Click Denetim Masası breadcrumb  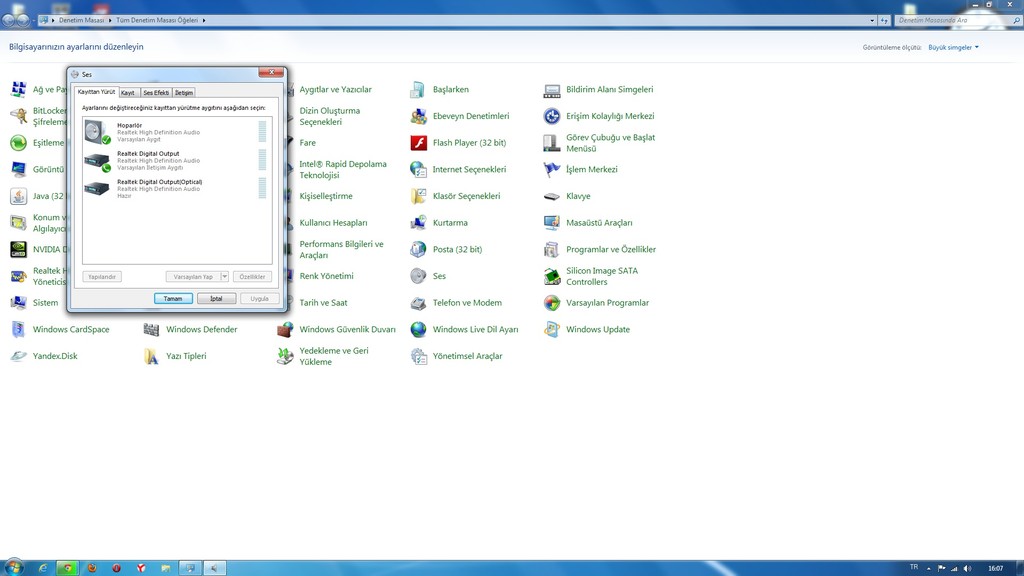point(81,20)
